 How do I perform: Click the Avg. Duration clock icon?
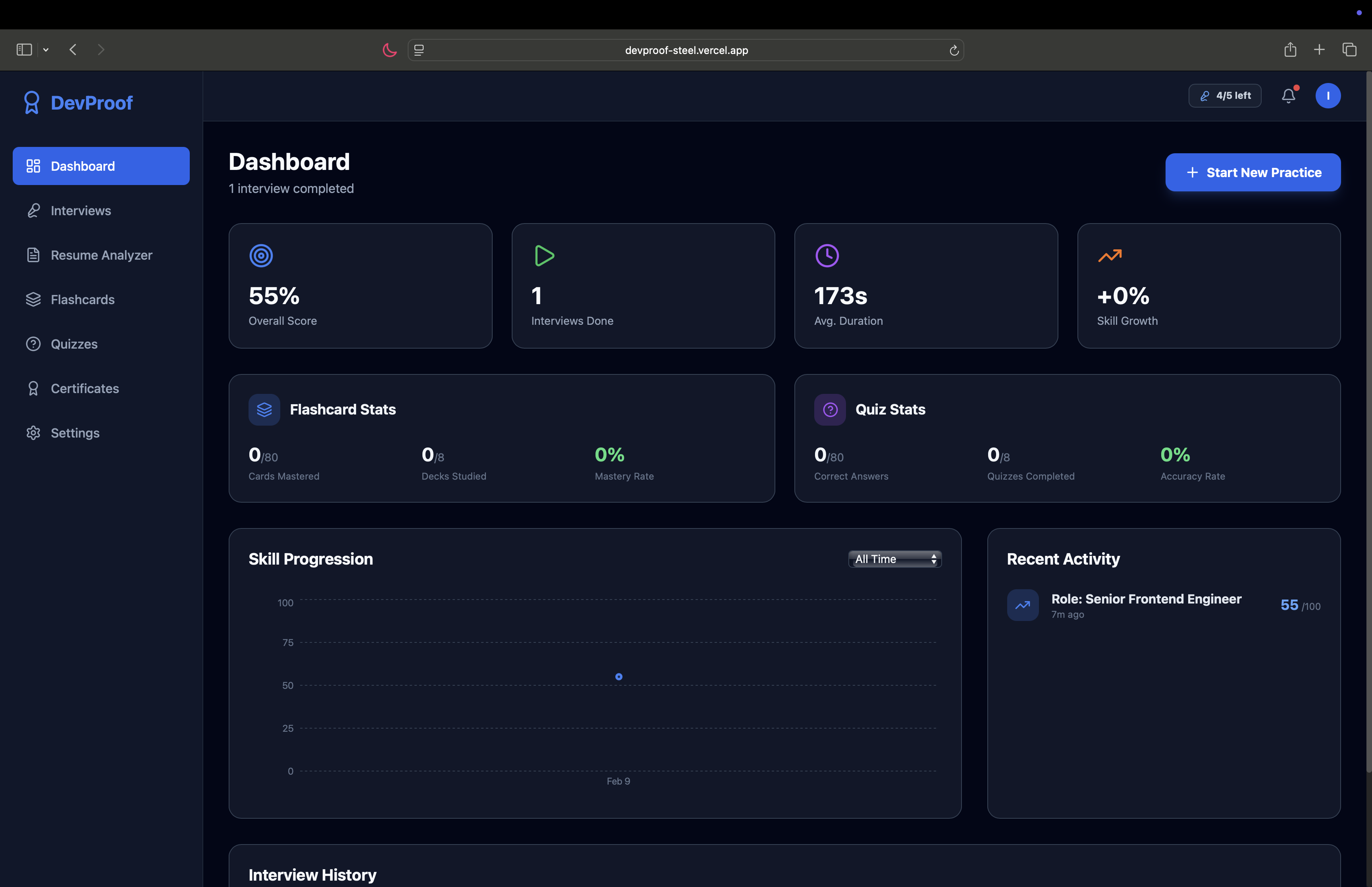pos(827,256)
